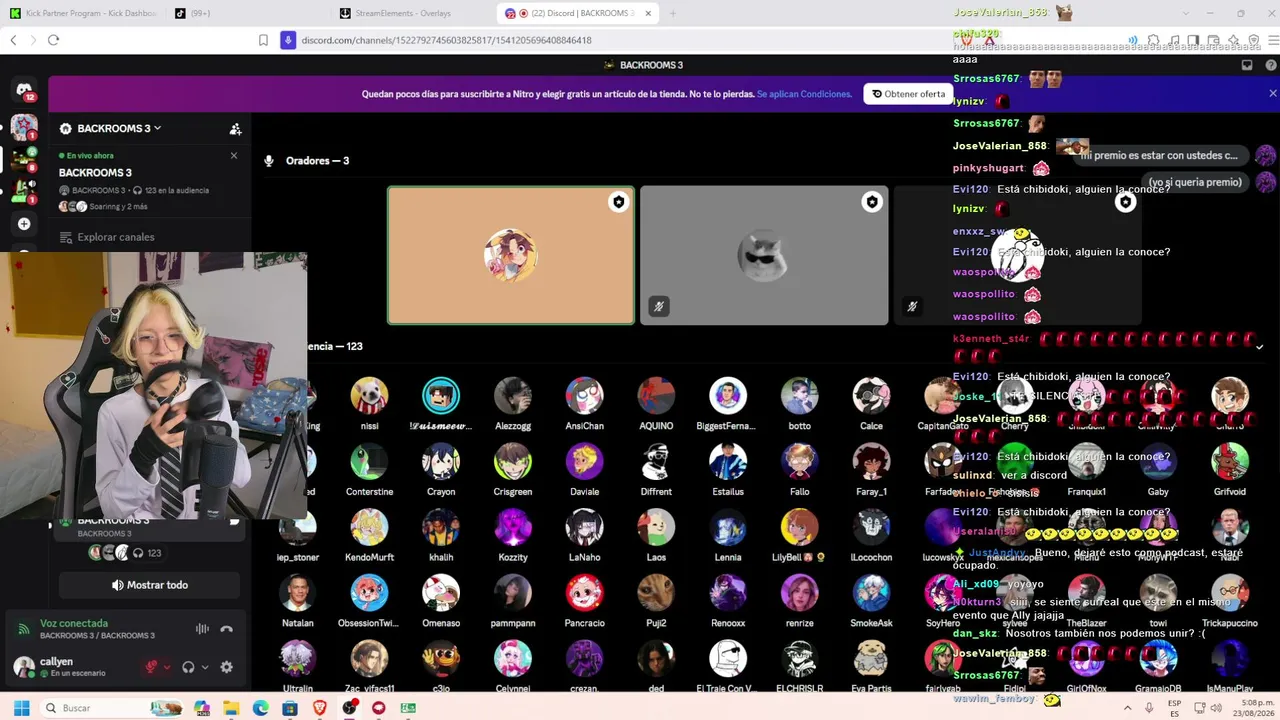This screenshot has height=720, width=1280.
Task: Open the moderator badge on the orange speaker tile
Action: (x=618, y=202)
